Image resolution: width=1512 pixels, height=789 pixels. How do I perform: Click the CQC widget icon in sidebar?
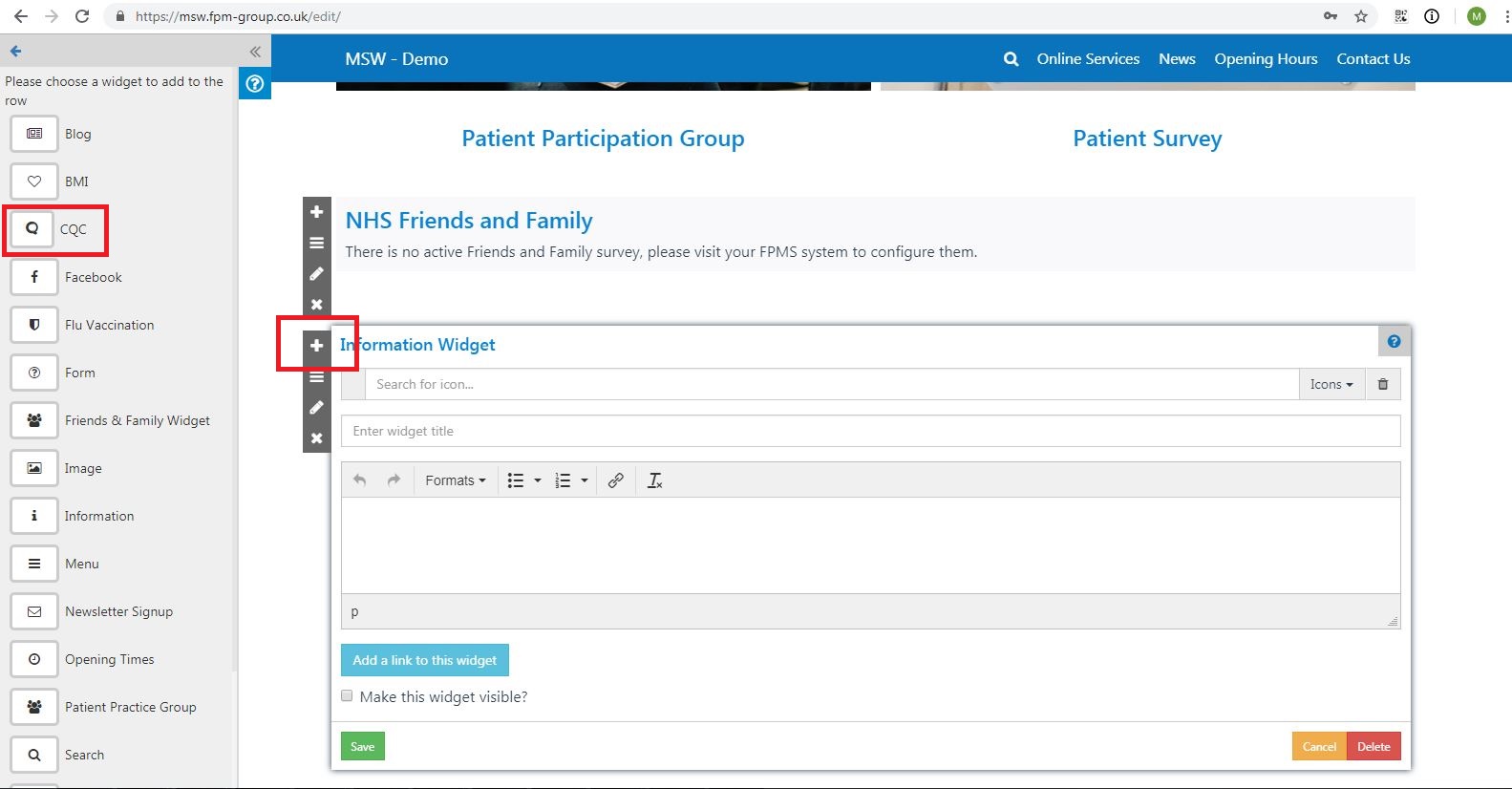tap(32, 229)
